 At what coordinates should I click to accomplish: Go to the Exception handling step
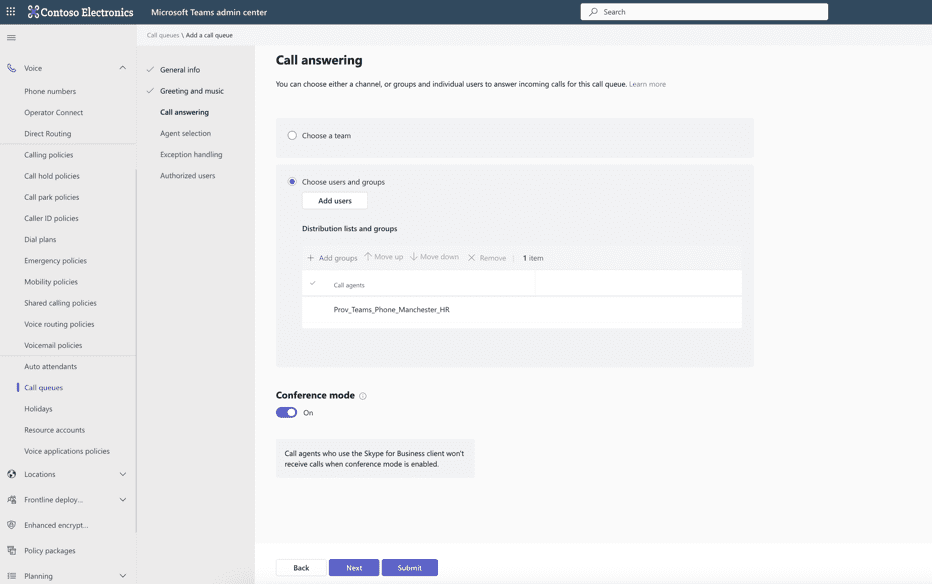[x=191, y=154]
